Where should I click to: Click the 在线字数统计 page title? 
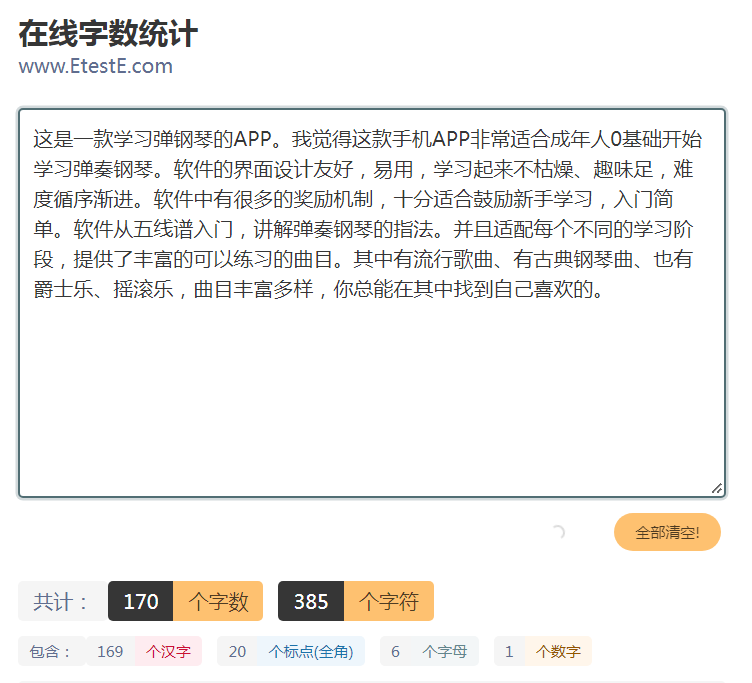point(108,34)
